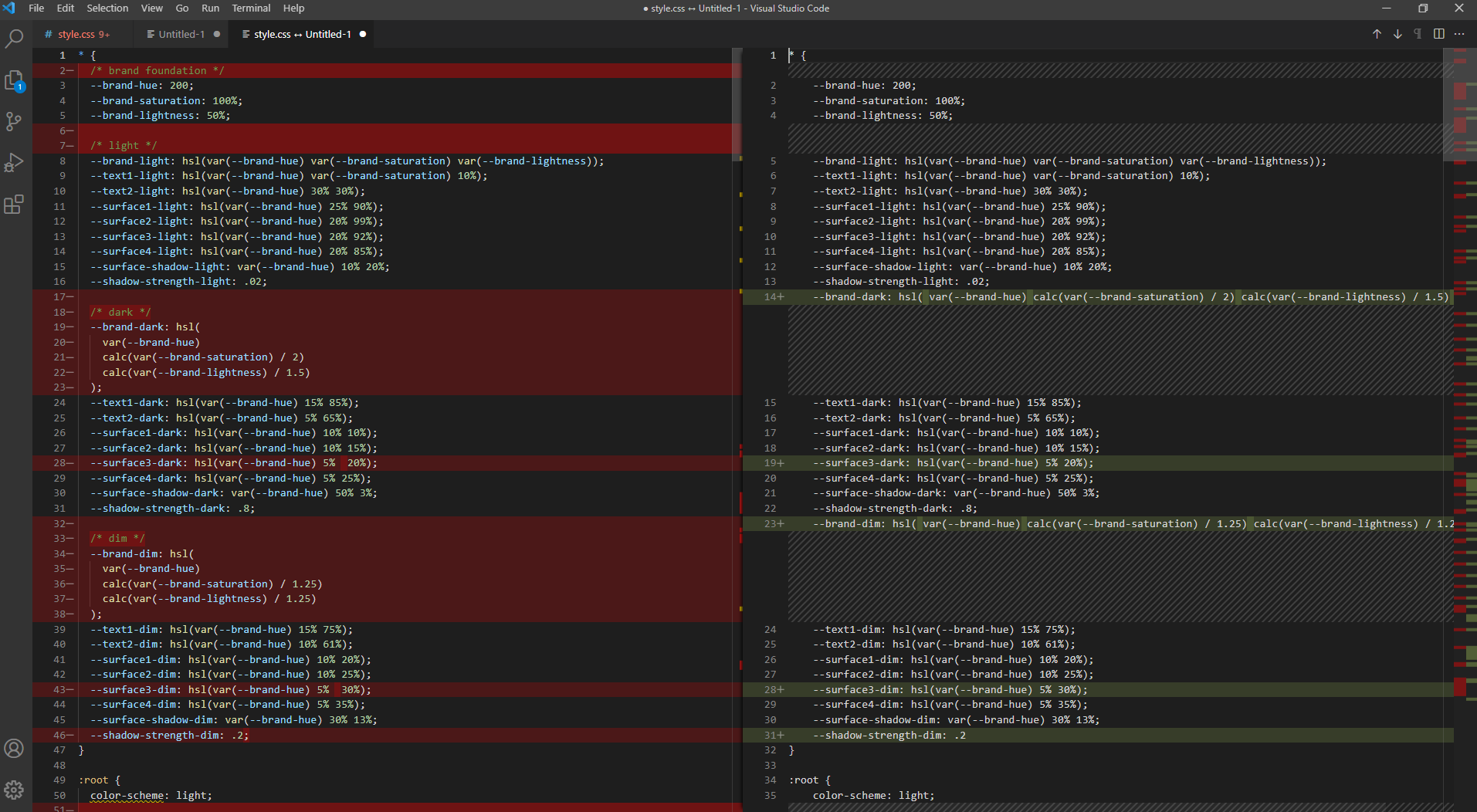Screen dimensions: 1477x812
Task: Open the Extensions view
Action: 15,204
